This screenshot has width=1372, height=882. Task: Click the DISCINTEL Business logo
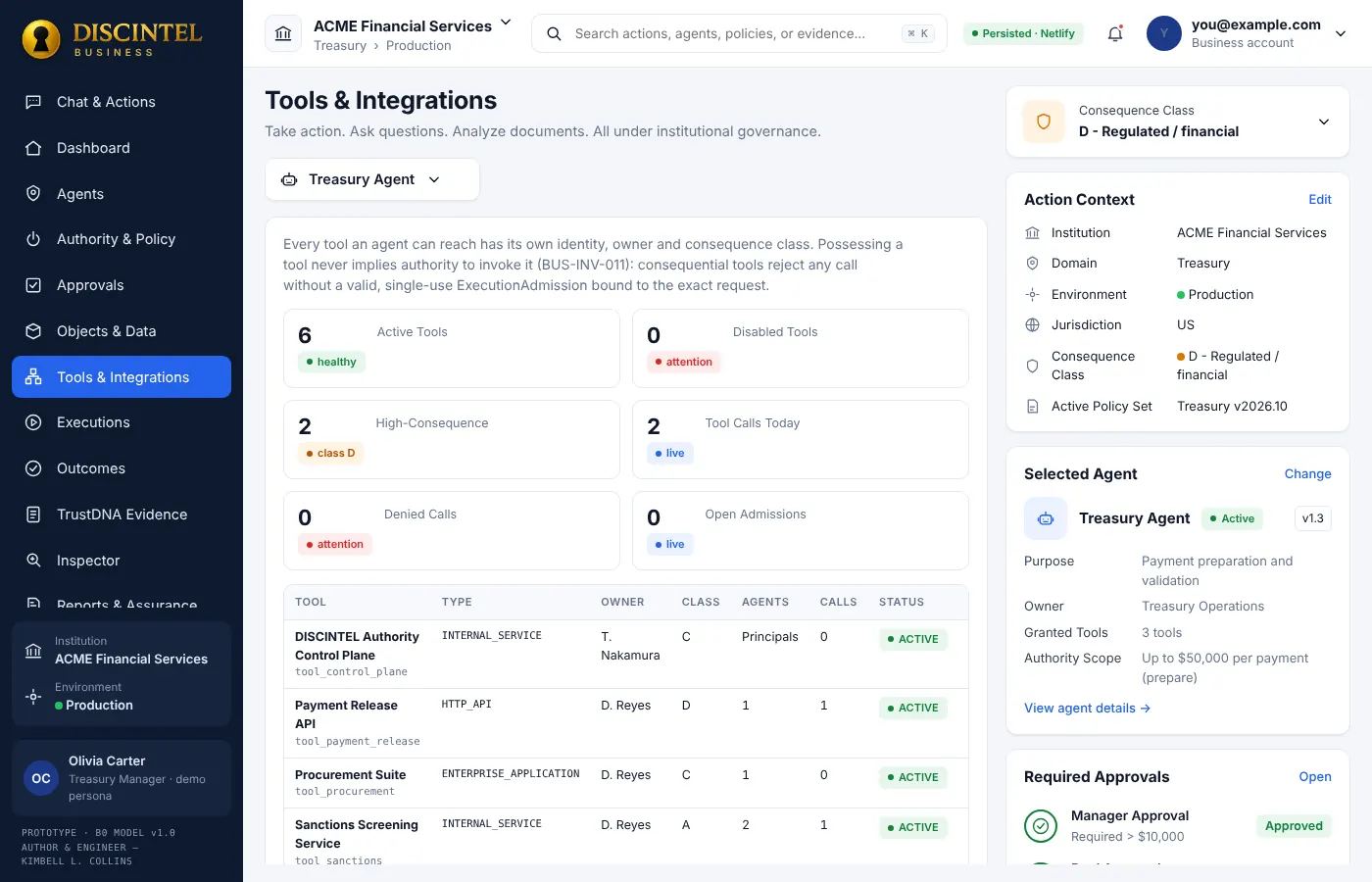click(112, 39)
